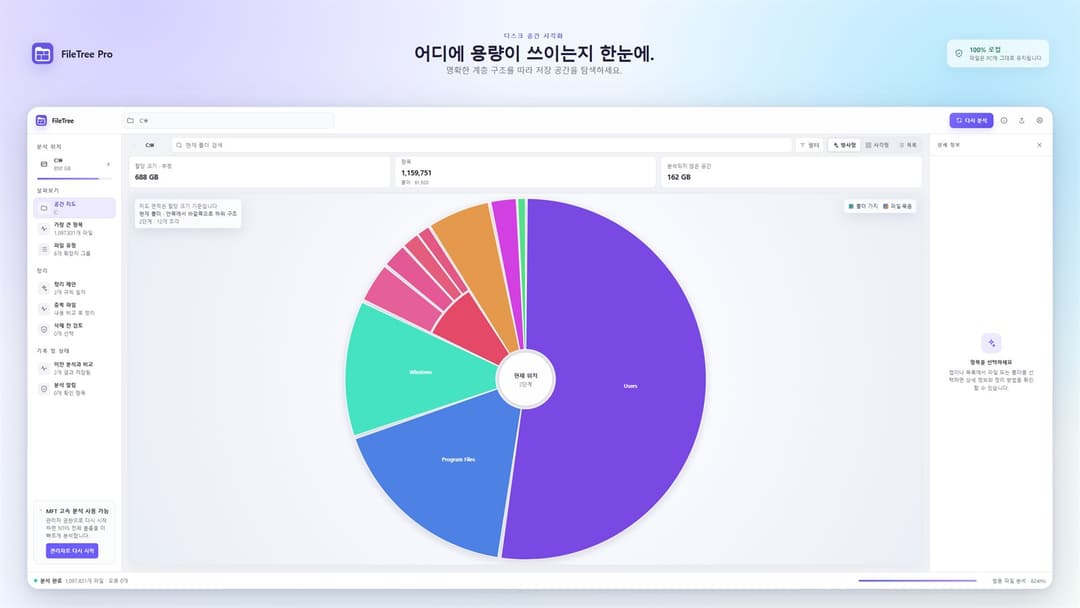
Task: Click the 688 GB allocated size card
Action: point(260,172)
